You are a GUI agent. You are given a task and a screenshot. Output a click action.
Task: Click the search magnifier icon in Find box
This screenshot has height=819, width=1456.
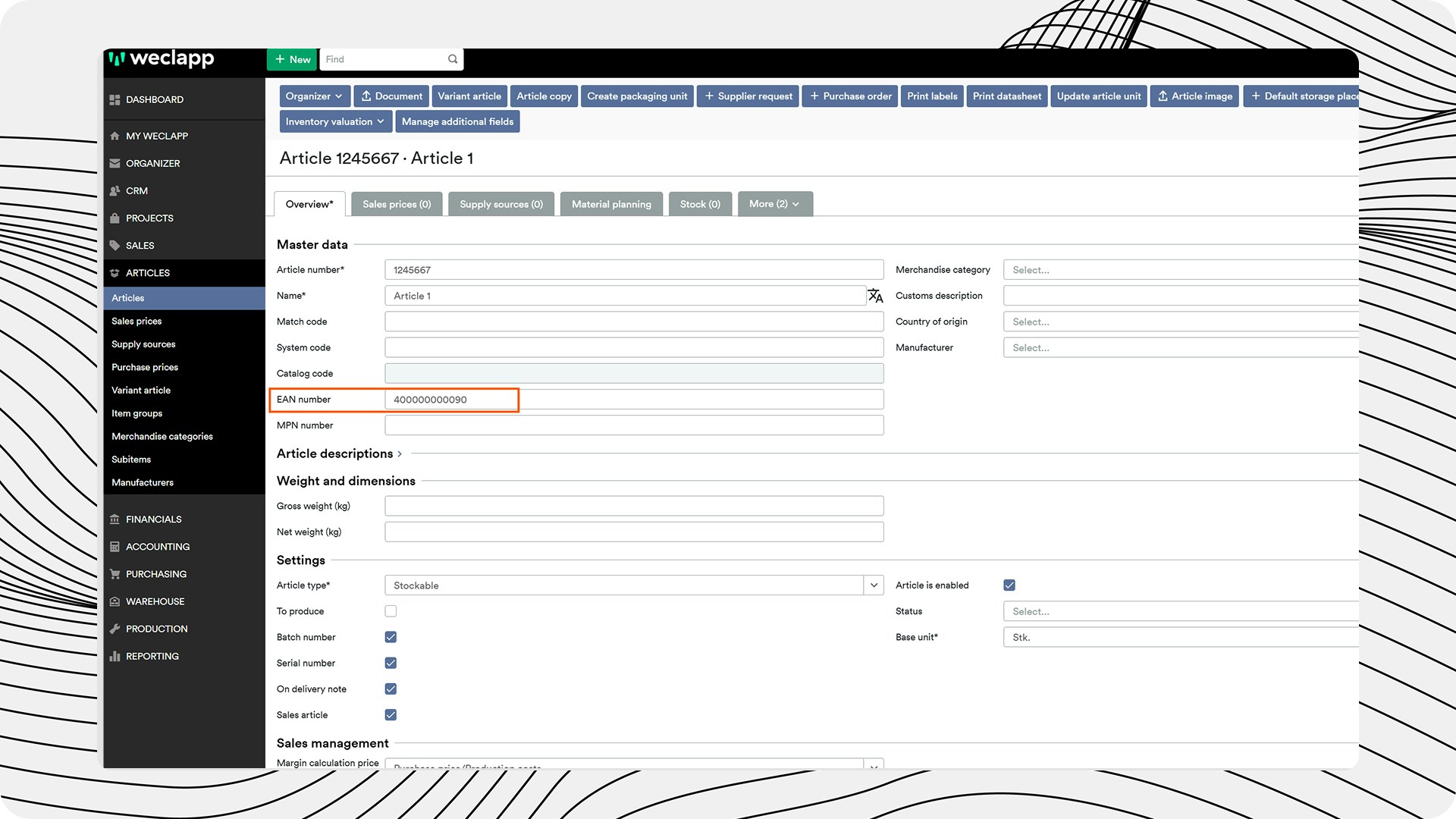[x=453, y=59]
